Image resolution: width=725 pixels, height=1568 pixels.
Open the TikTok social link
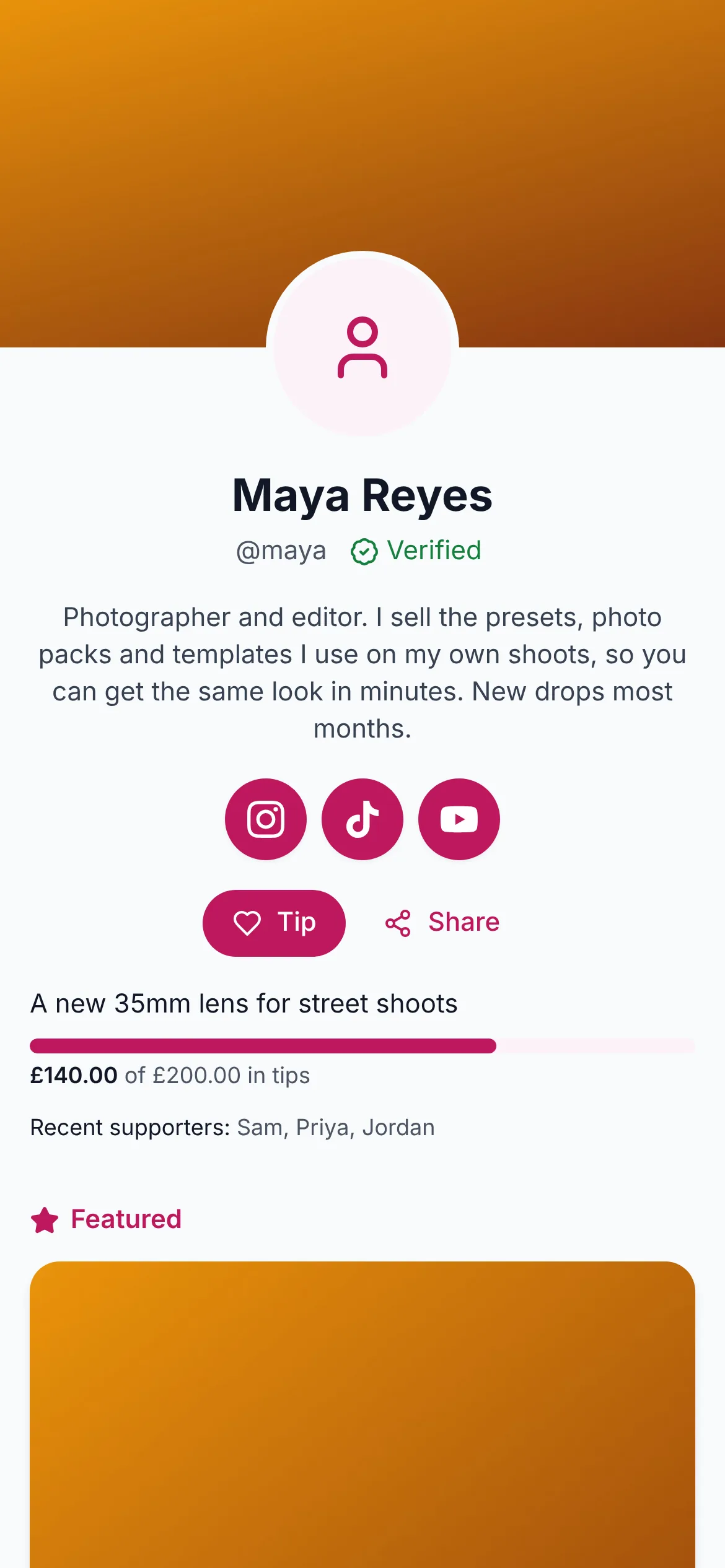click(x=362, y=819)
